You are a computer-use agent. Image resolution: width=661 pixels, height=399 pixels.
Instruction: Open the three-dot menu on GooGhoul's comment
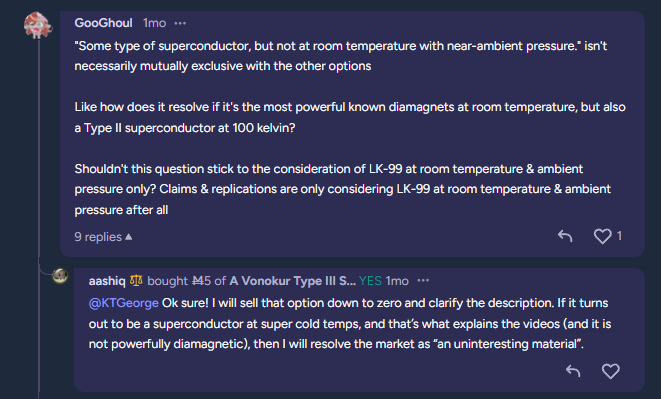pyautogui.click(x=180, y=23)
